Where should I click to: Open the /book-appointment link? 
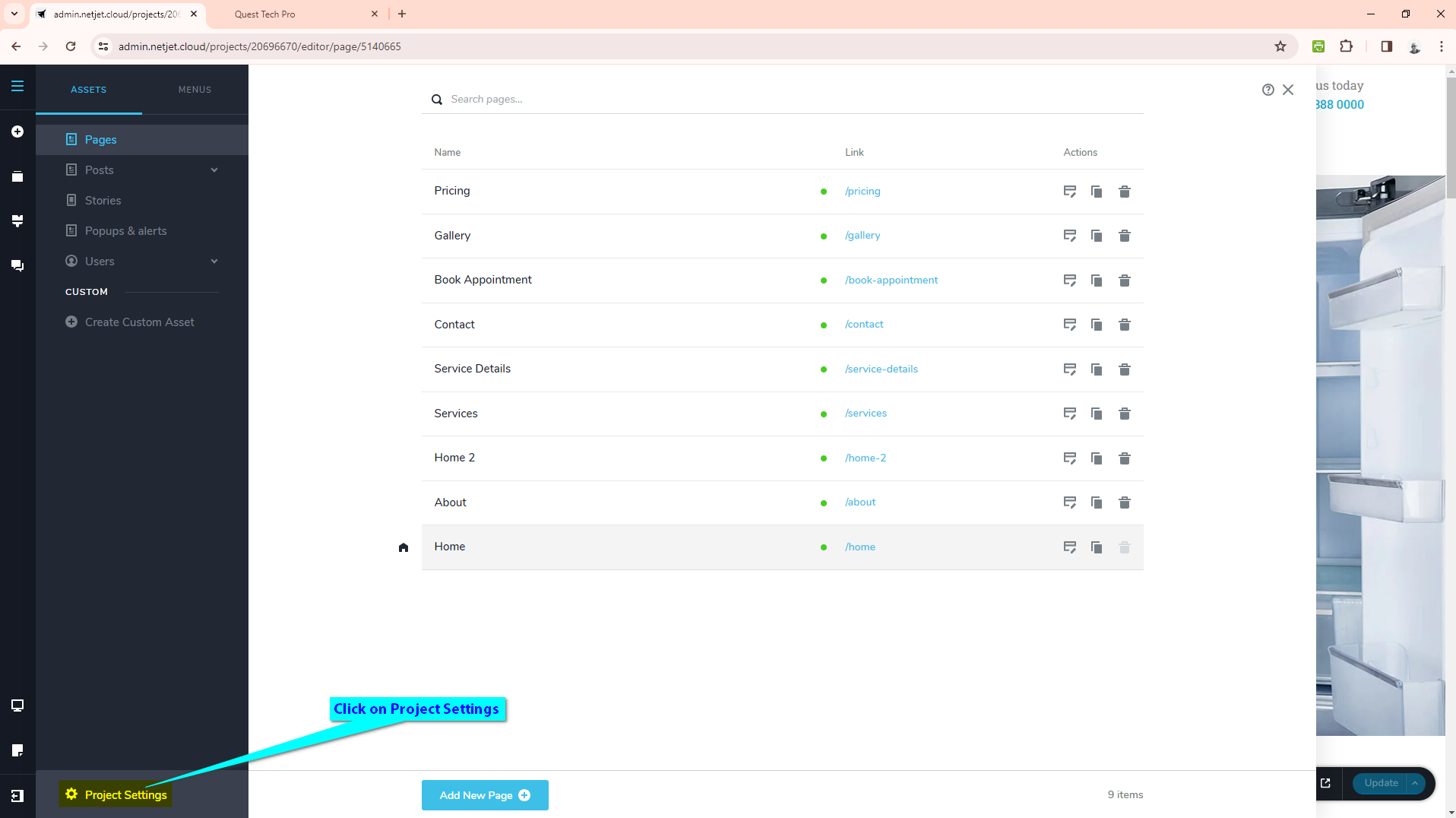click(x=891, y=281)
